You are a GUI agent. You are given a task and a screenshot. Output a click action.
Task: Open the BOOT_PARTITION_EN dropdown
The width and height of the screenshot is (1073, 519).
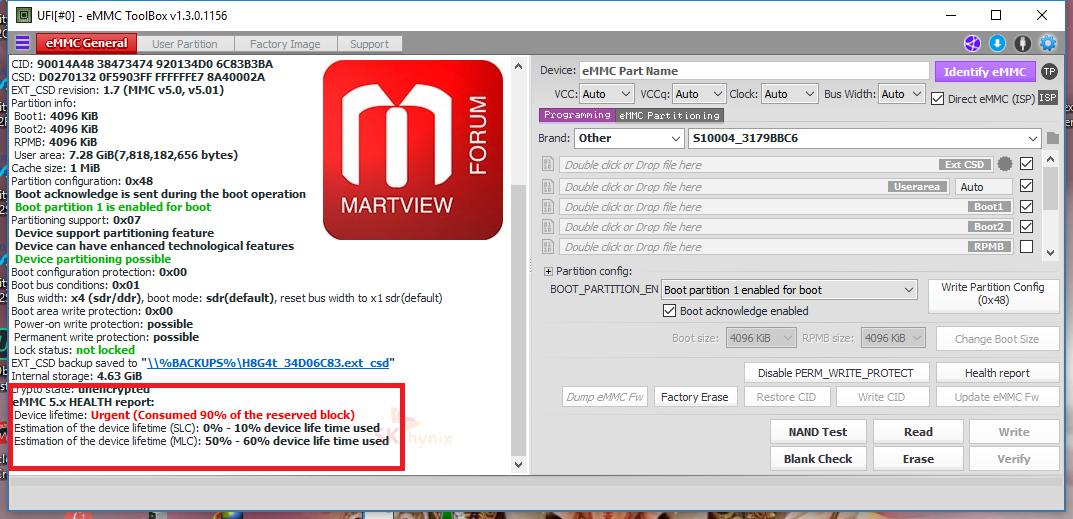(789, 290)
